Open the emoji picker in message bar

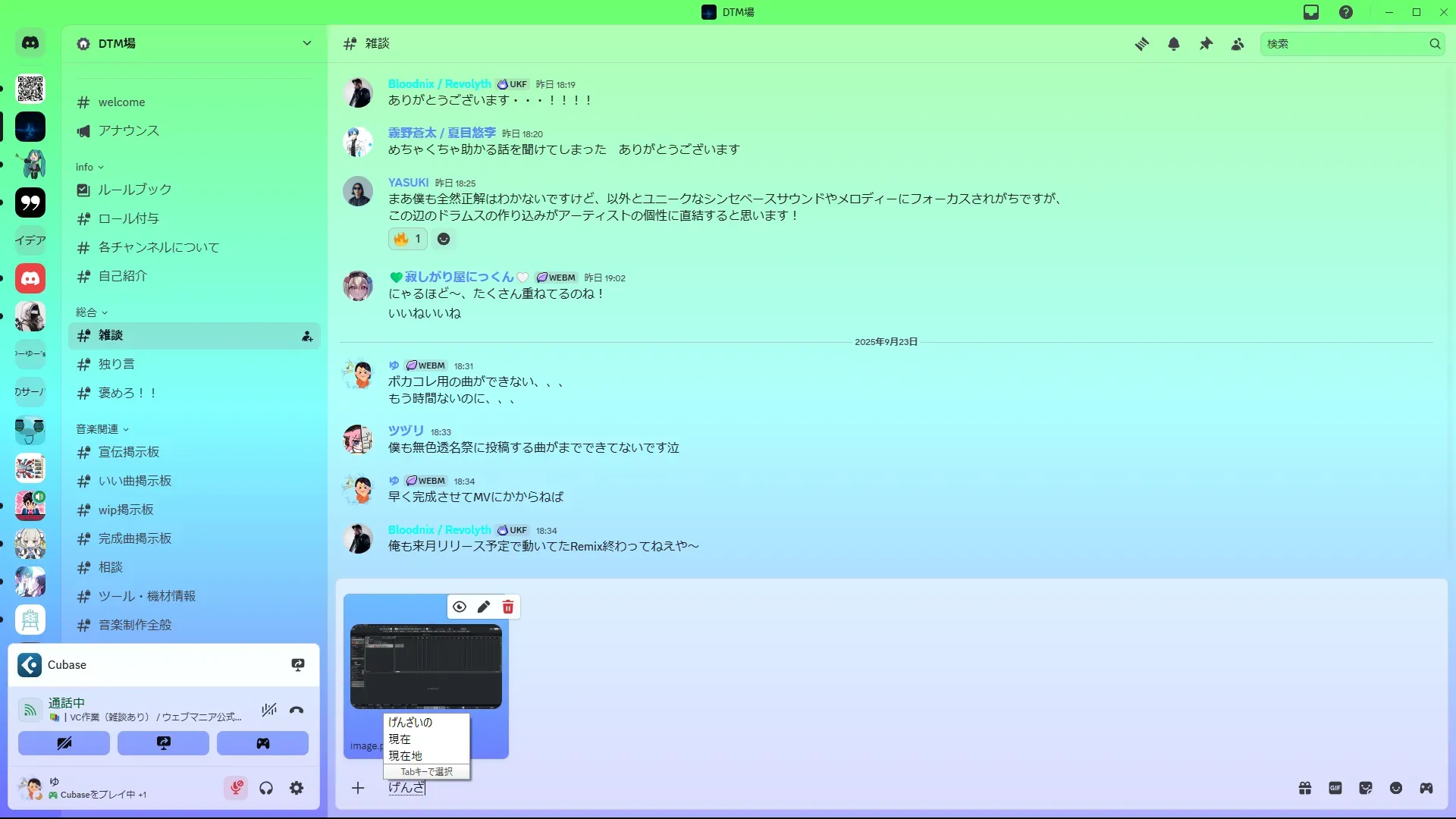tap(1396, 788)
